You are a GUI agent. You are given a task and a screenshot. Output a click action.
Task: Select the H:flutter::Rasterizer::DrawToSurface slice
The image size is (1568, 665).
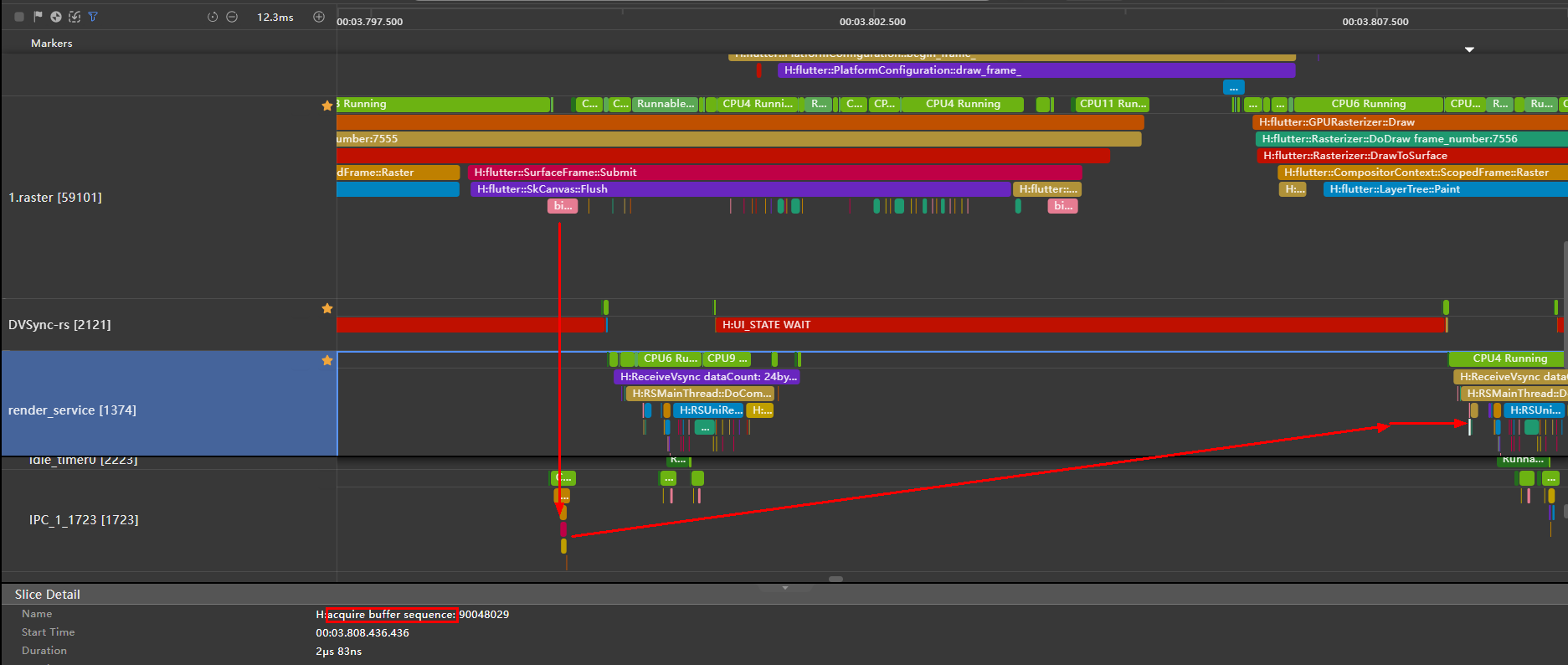click(x=1412, y=156)
